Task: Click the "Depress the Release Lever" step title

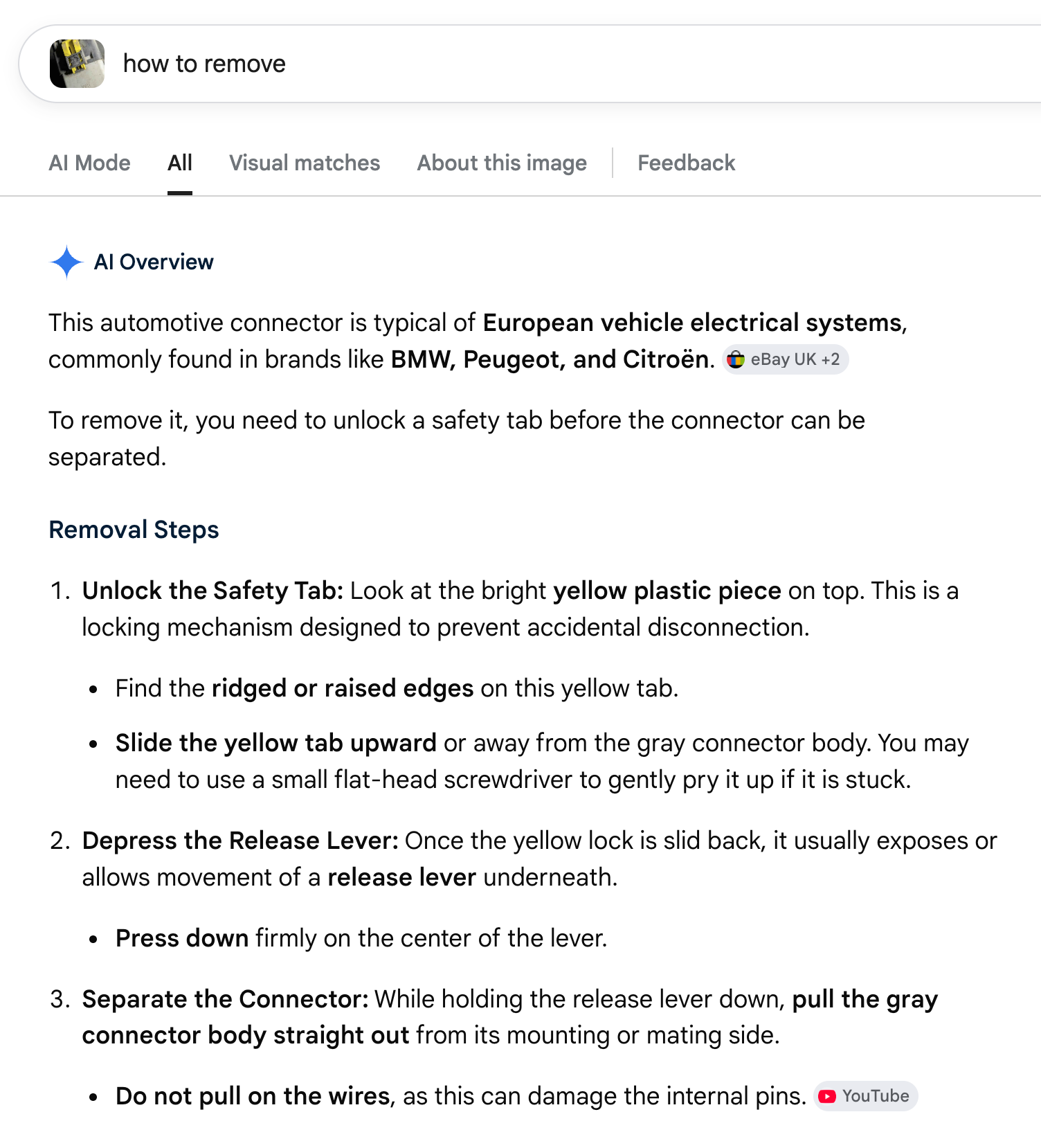Action: click(239, 841)
